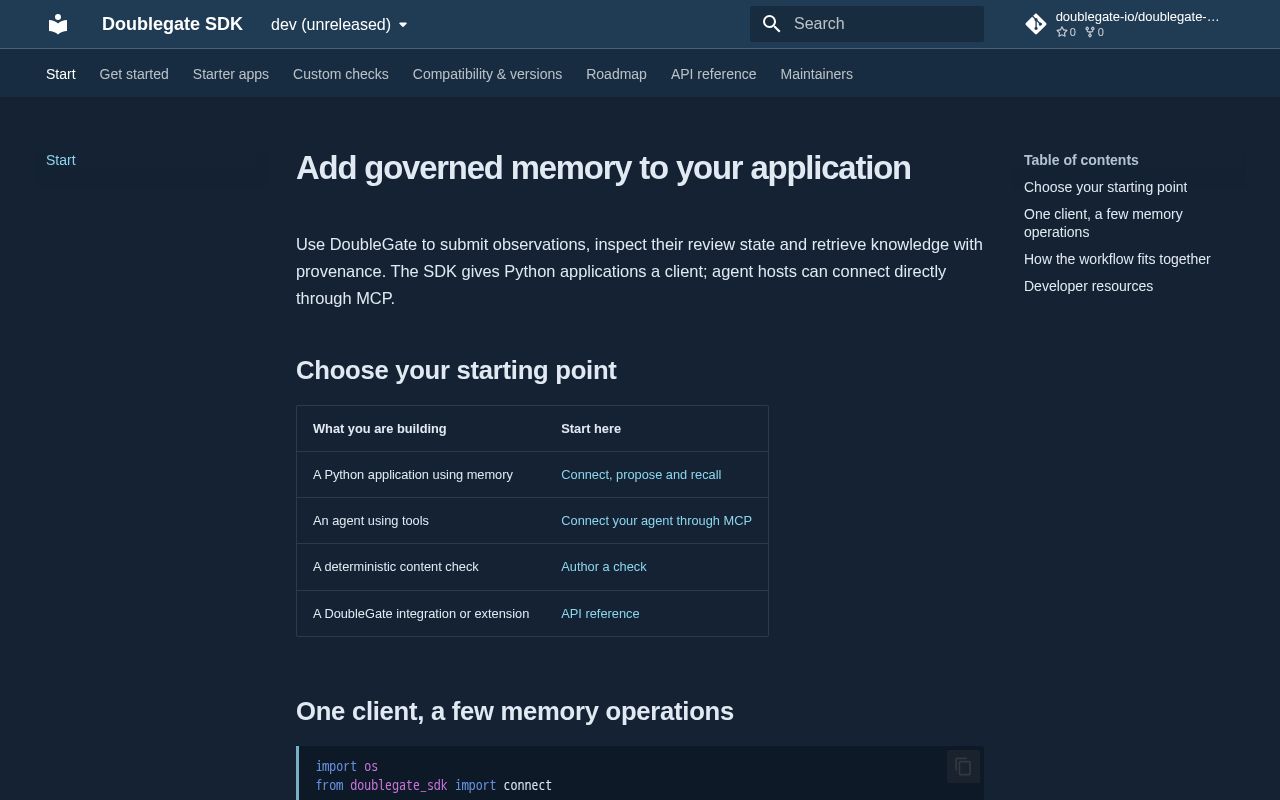Open the Roadmap tab
Image resolution: width=1280 pixels, height=800 pixels.
(616, 74)
